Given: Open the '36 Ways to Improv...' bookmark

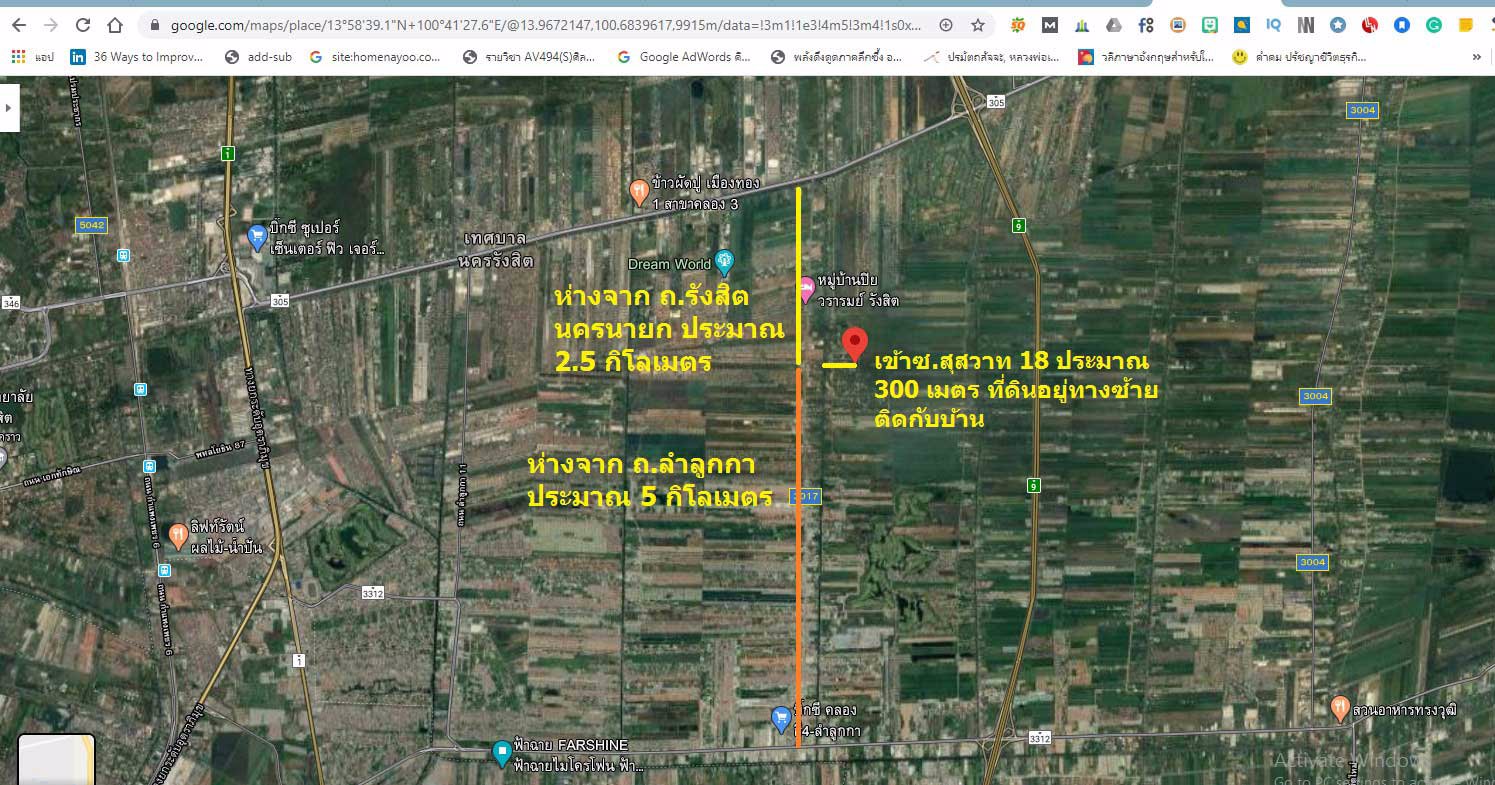Looking at the screenshot, I should click(136, 57).
